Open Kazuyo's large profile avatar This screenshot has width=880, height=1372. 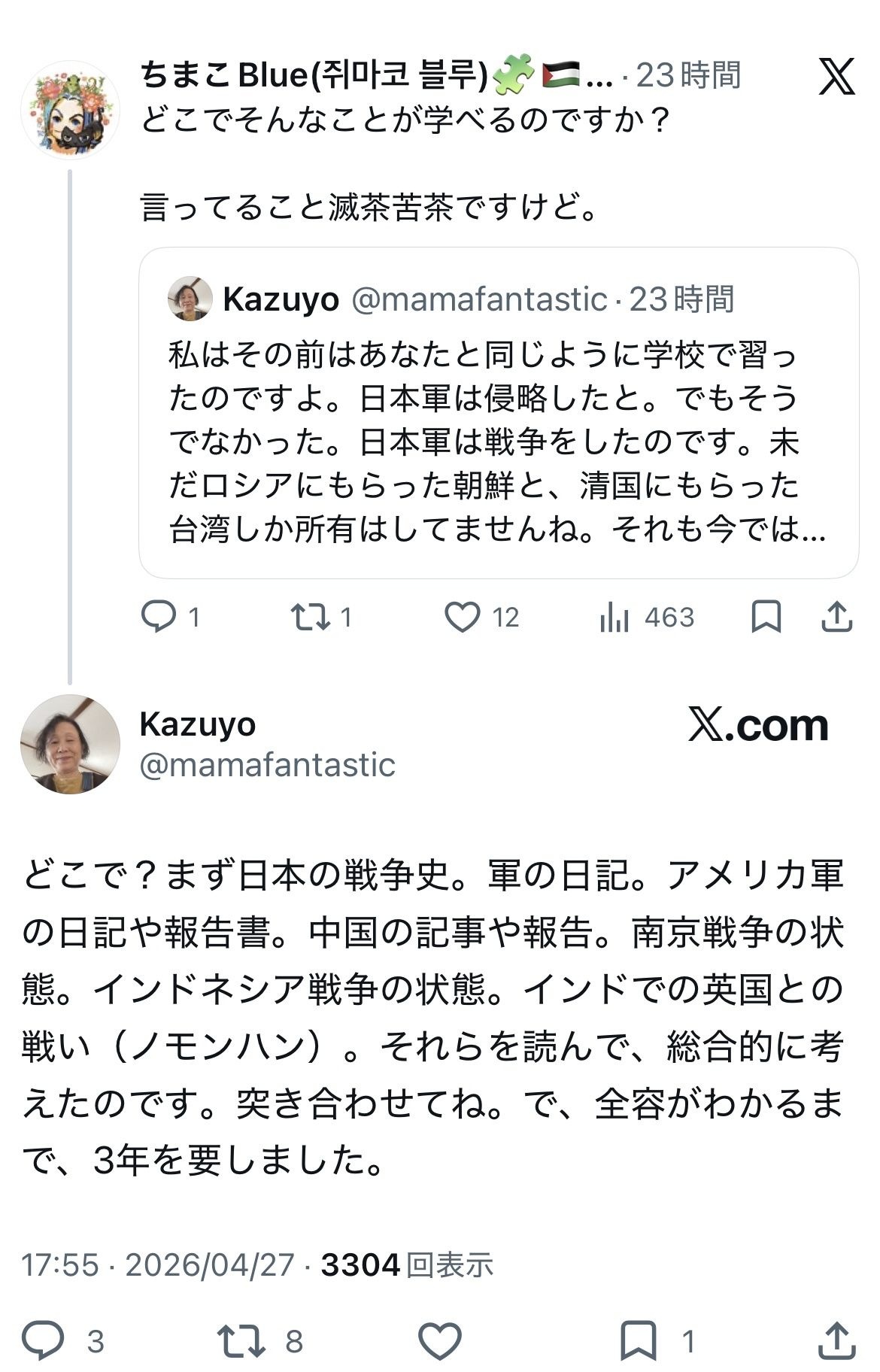pos(70,744)
